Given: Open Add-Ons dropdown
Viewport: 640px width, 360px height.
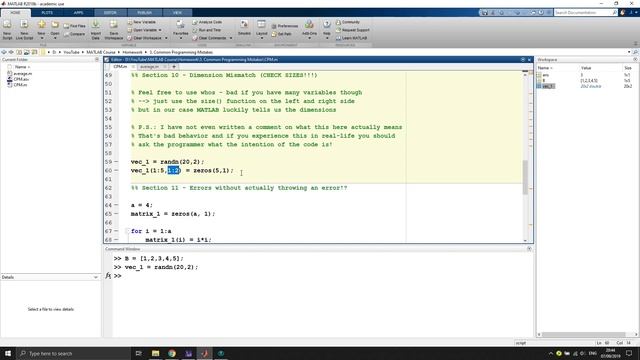Looking at the screenshot, I should coord(309,30).
